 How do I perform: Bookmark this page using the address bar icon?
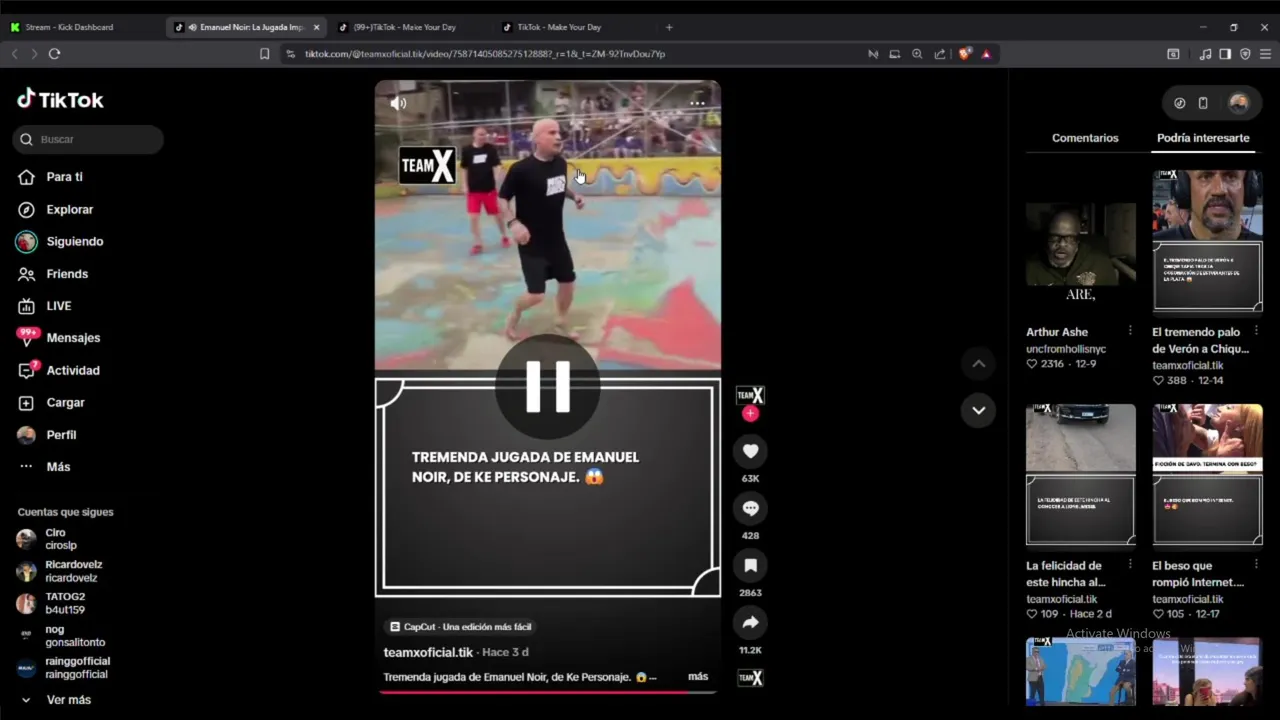(264, 54)
